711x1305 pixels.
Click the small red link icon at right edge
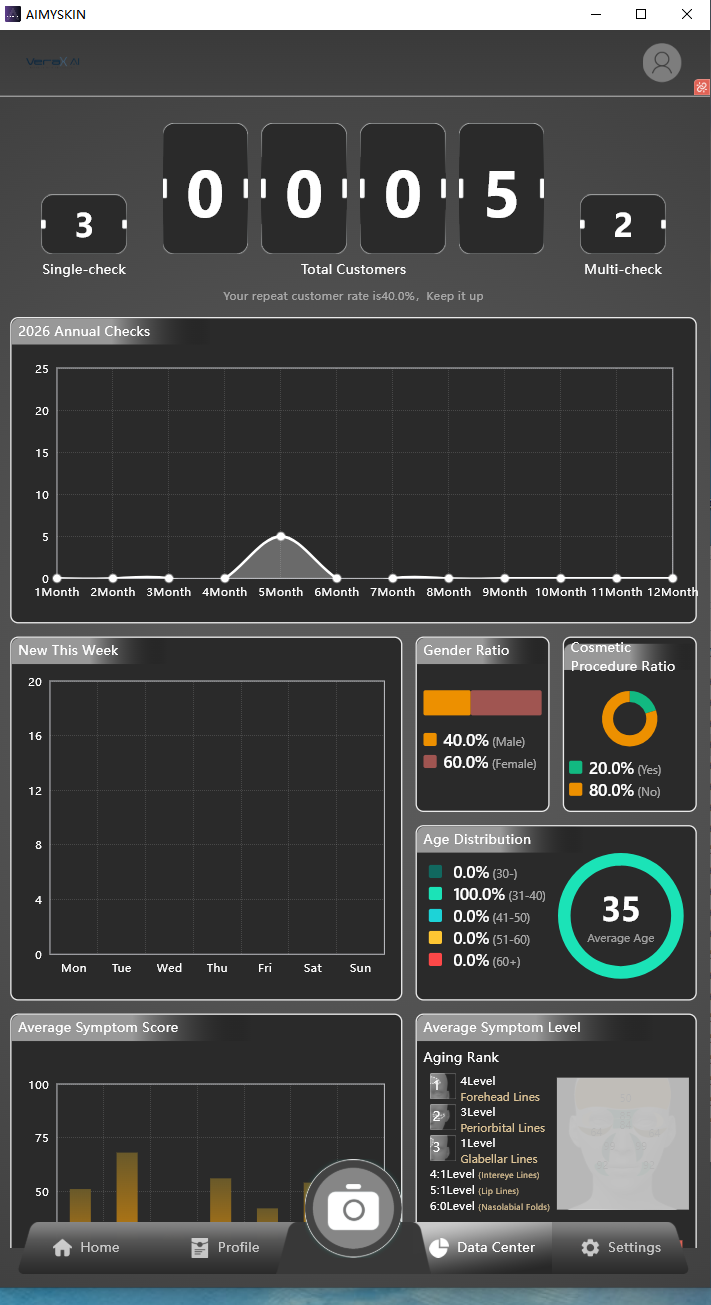tap(702, 88)
